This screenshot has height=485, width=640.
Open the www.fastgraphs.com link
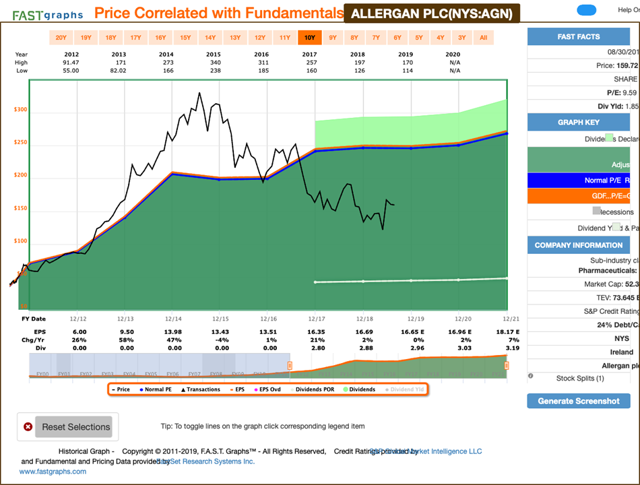[x=53, y=472]
